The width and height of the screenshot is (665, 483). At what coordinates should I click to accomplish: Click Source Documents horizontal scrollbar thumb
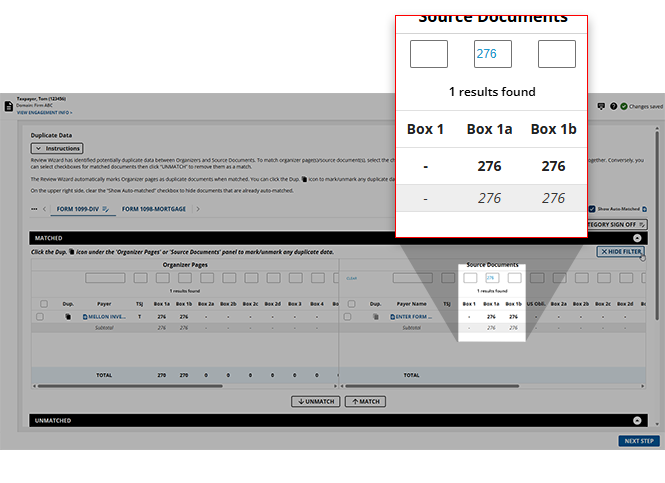432,386
